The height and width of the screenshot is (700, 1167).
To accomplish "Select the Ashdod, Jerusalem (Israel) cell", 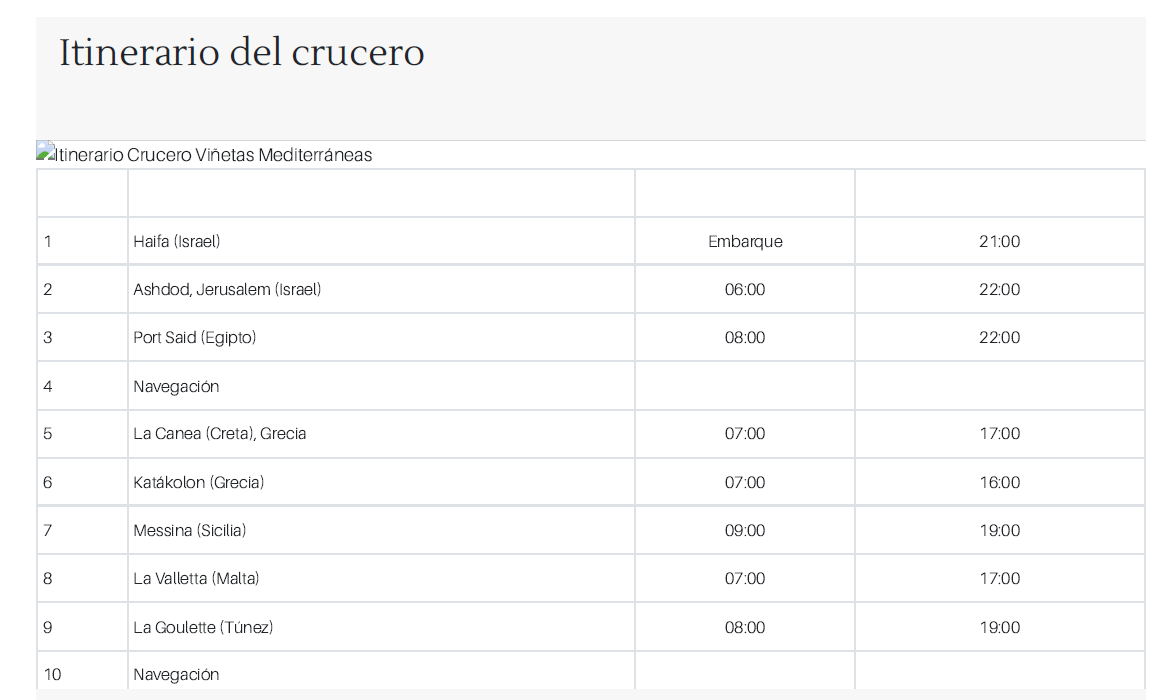I will pos(227,289).
